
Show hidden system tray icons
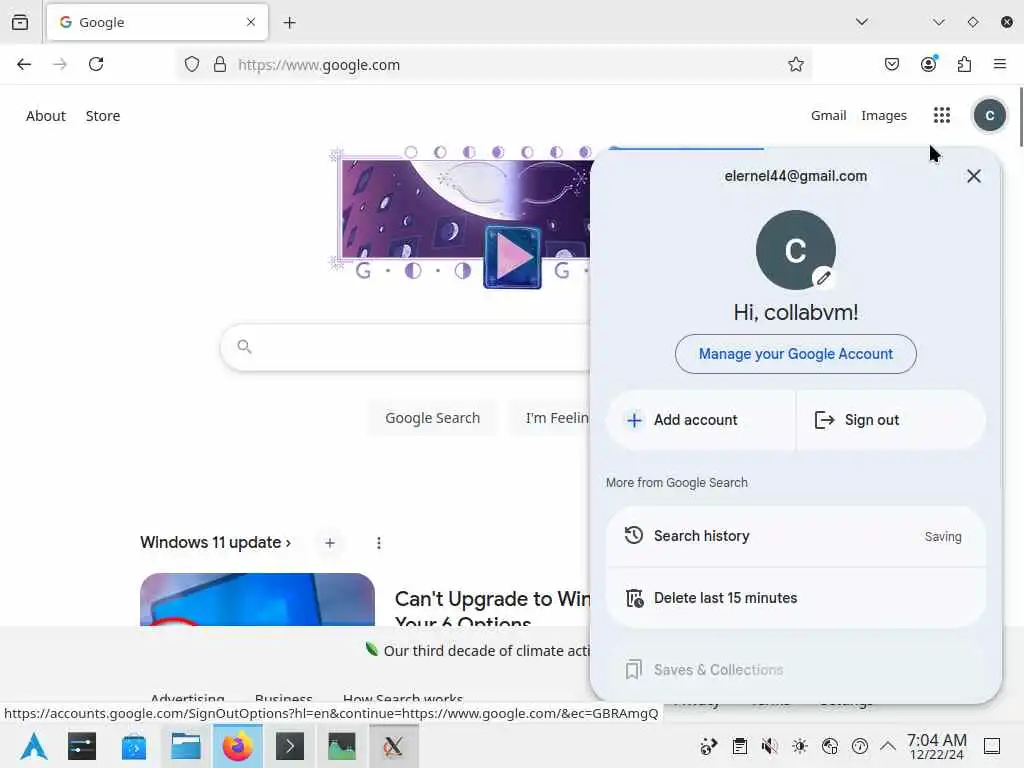[x=888, y=746]
